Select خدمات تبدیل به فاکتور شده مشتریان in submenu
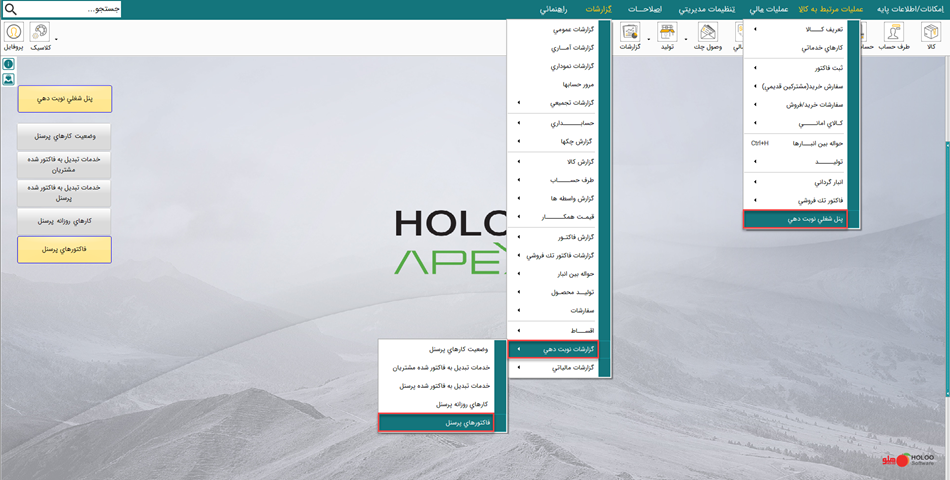950x480 pixels. click(436, 367)
